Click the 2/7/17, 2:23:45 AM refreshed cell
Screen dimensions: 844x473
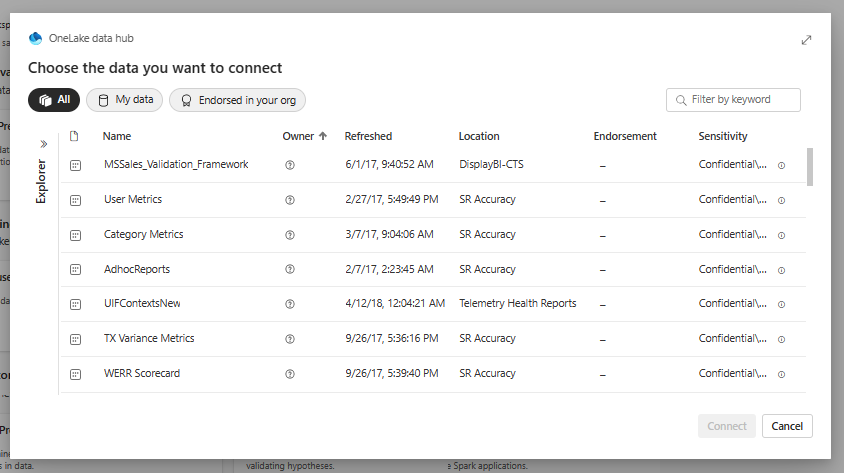tap(389, 269)
